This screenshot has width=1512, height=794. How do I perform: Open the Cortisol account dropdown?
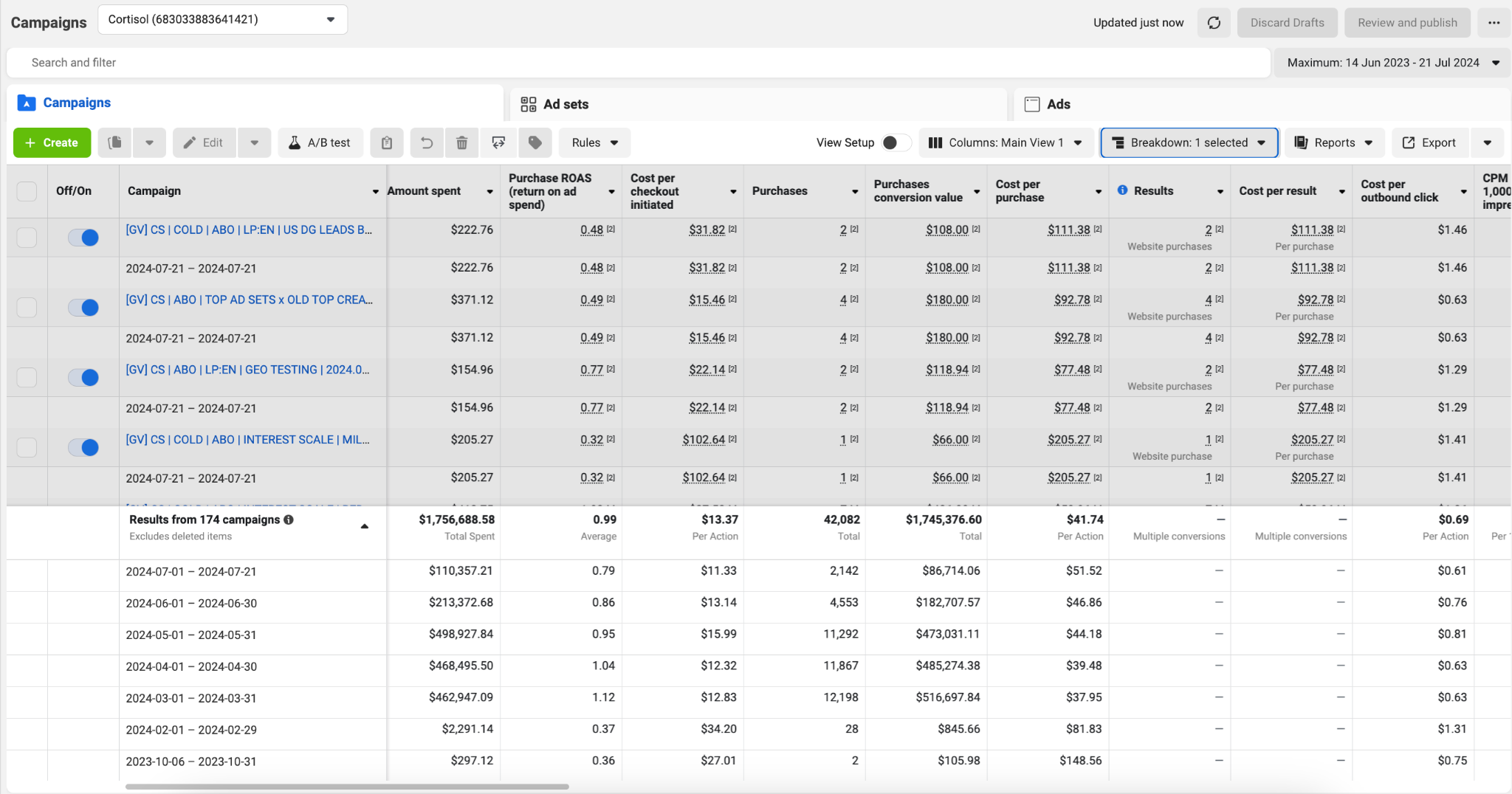click(x=222, y=19)
